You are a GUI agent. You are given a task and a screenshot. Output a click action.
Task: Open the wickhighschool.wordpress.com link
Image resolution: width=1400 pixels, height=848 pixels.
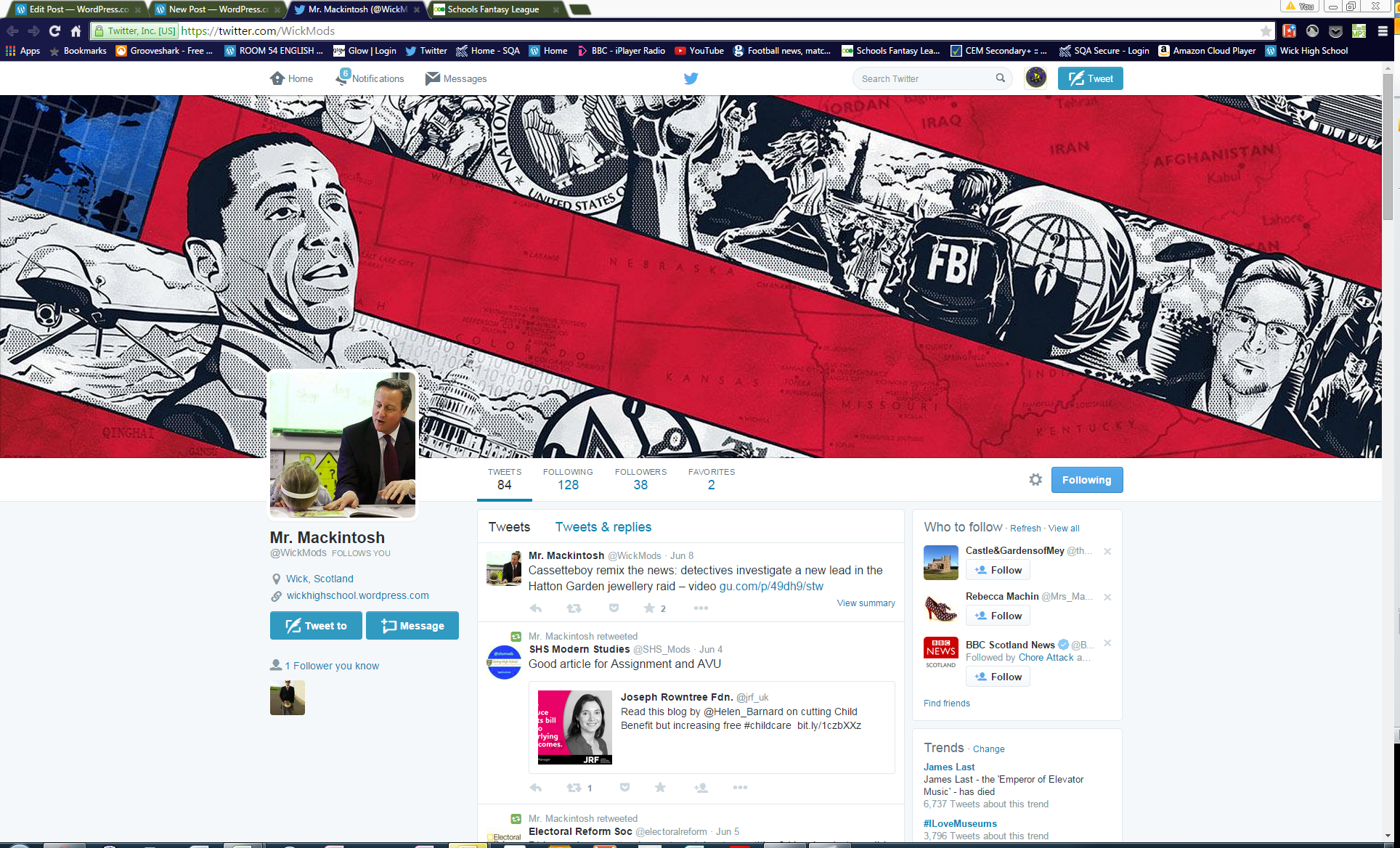click(x=357, y=595)
